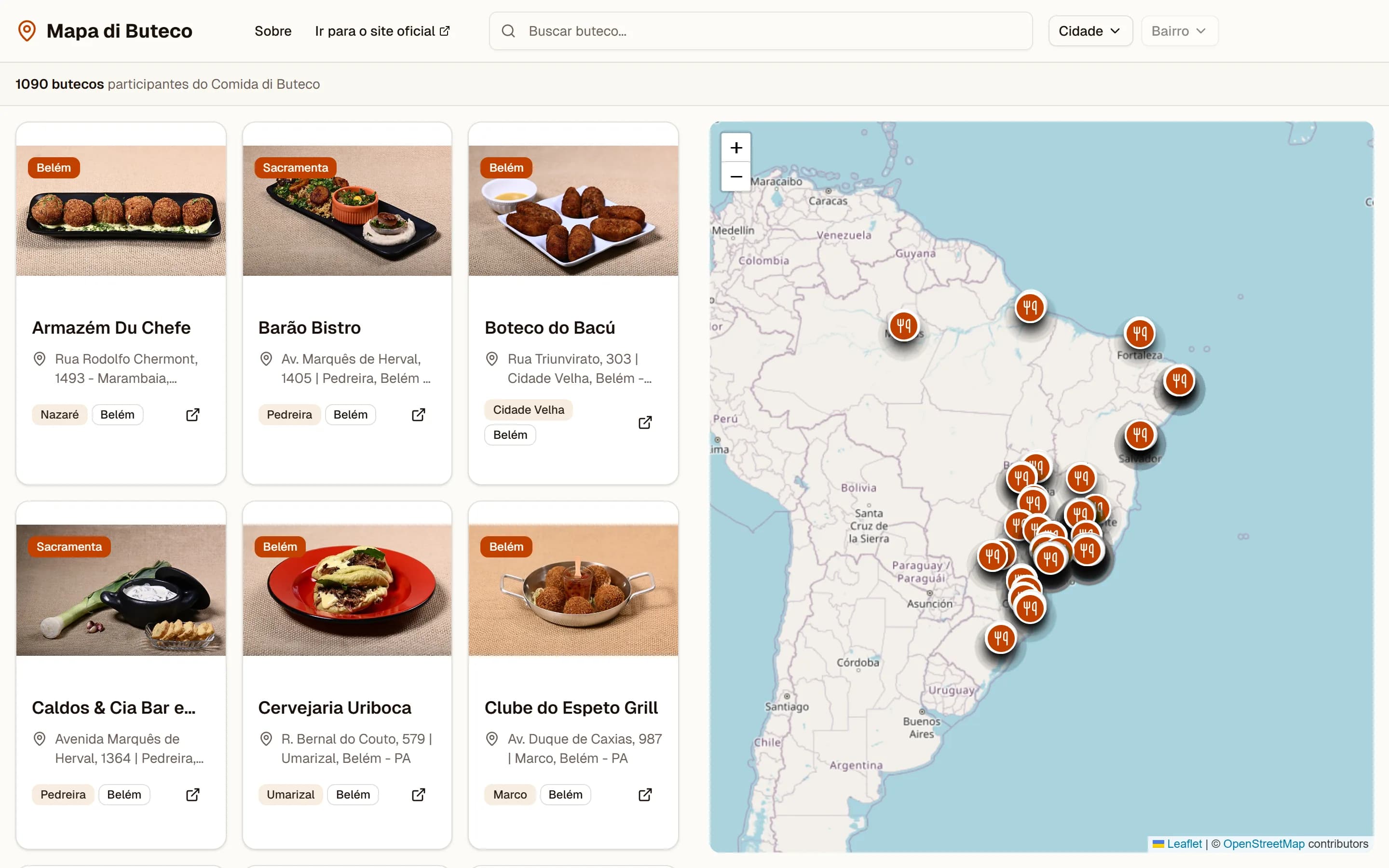Zoom out on the map

click(736, 177)
